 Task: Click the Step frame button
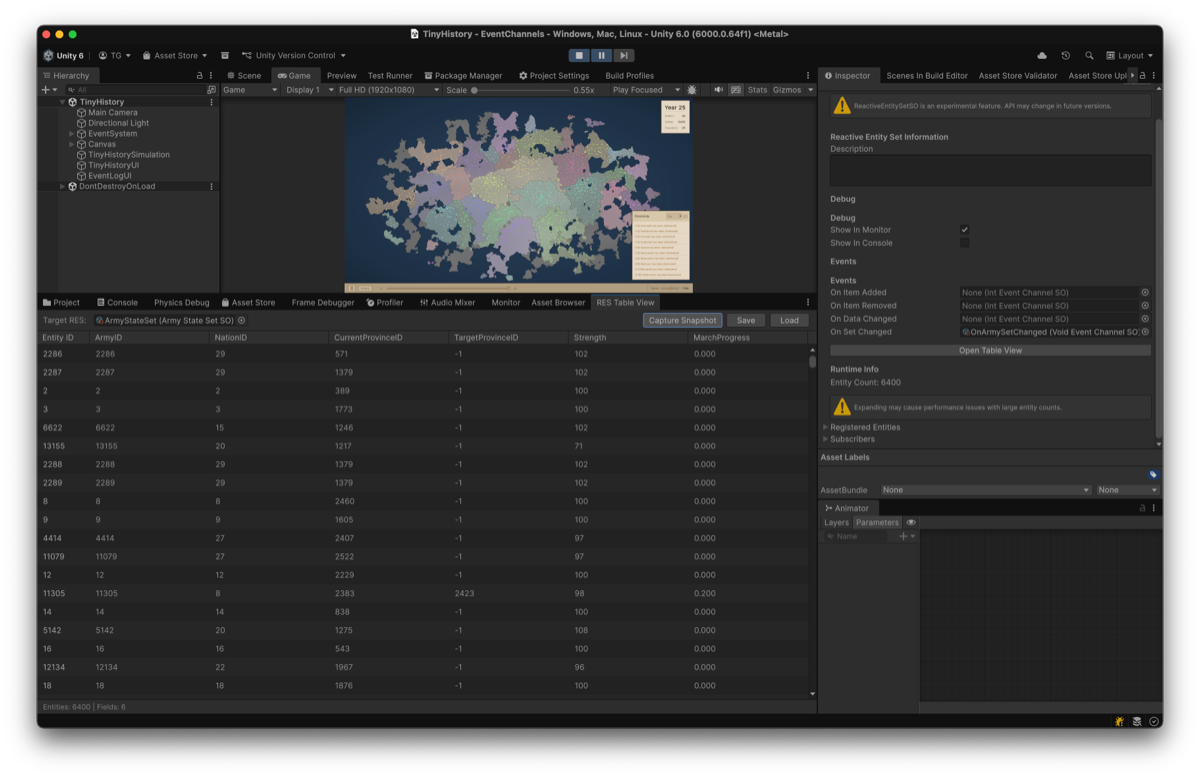click(x=623, y=56)
